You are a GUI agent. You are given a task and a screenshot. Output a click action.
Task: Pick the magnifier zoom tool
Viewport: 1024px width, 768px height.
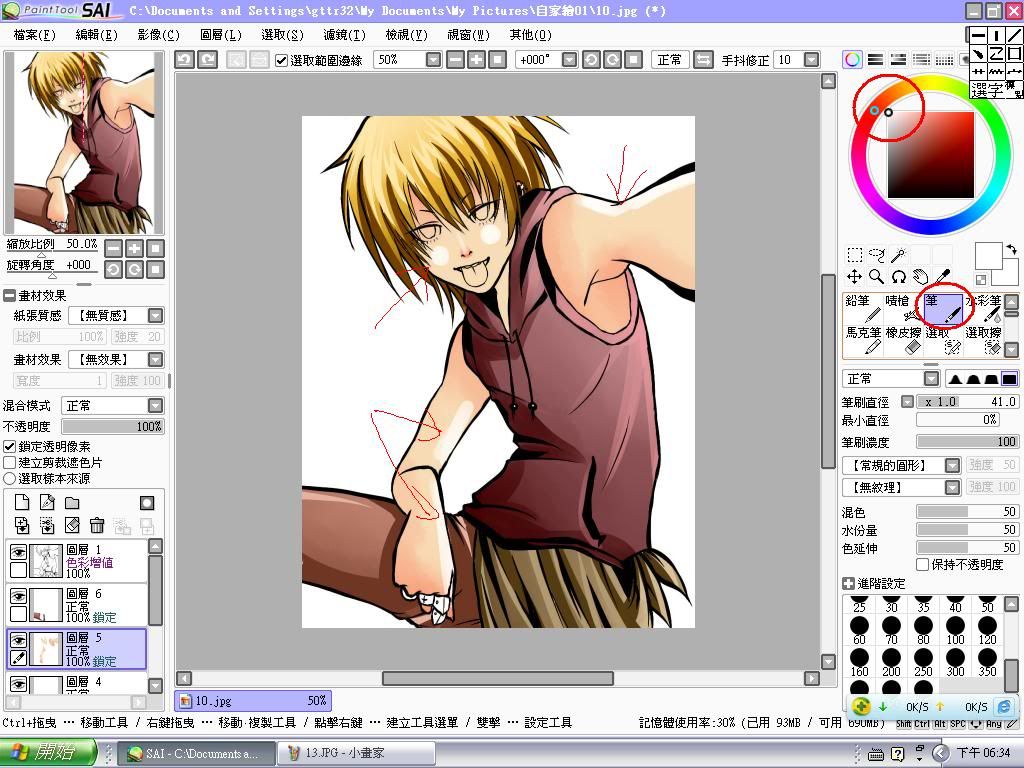[x=876, y=277]
